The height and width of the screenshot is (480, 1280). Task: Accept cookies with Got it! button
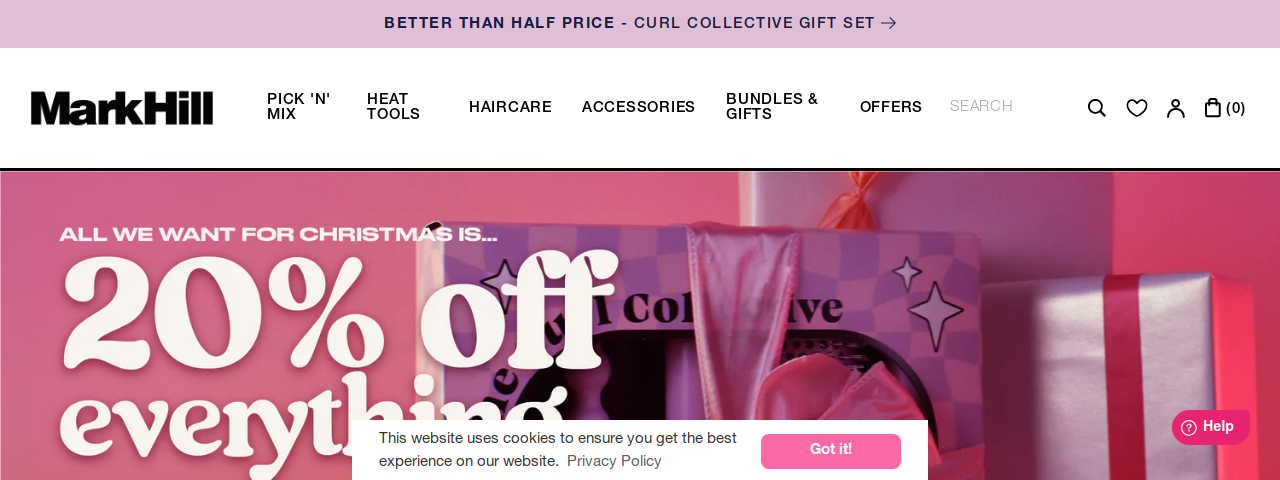coord(831,451)
